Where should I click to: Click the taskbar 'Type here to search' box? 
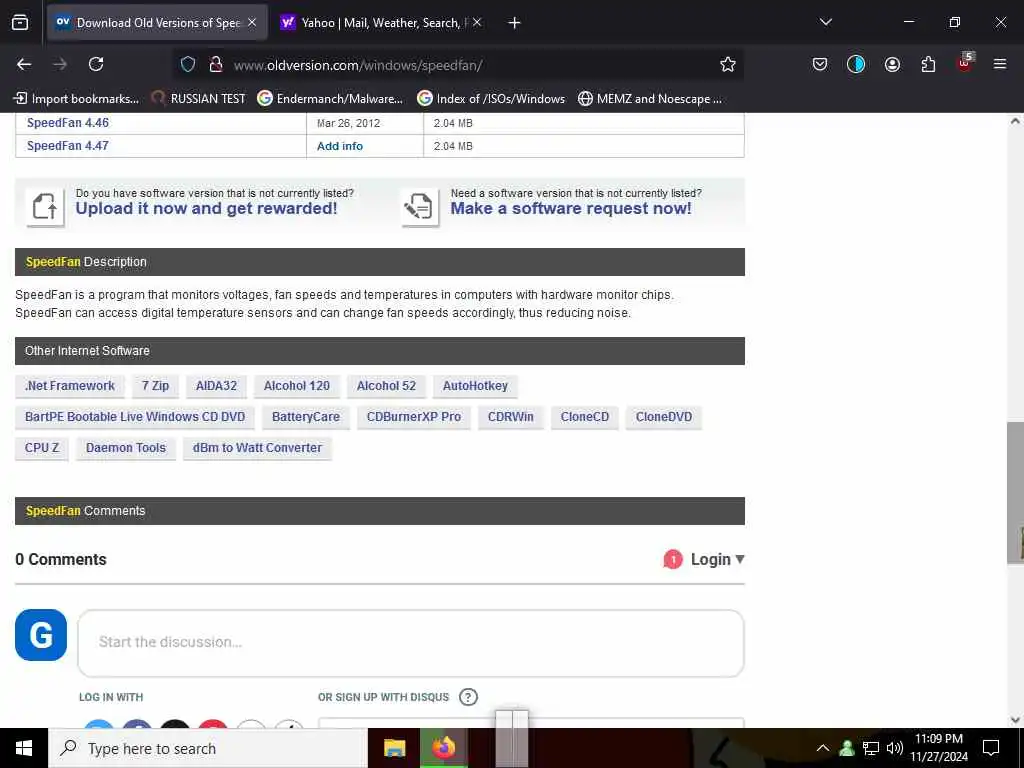(x=208, y=748)
